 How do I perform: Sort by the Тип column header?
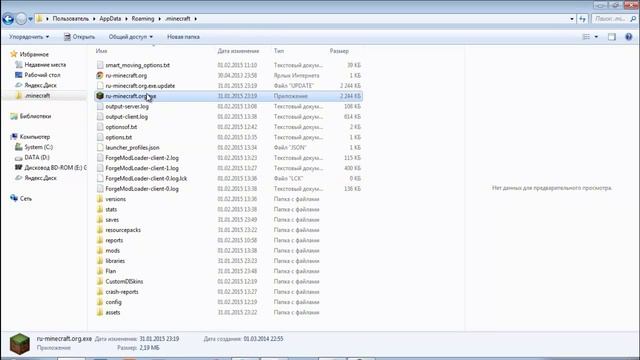279,51
